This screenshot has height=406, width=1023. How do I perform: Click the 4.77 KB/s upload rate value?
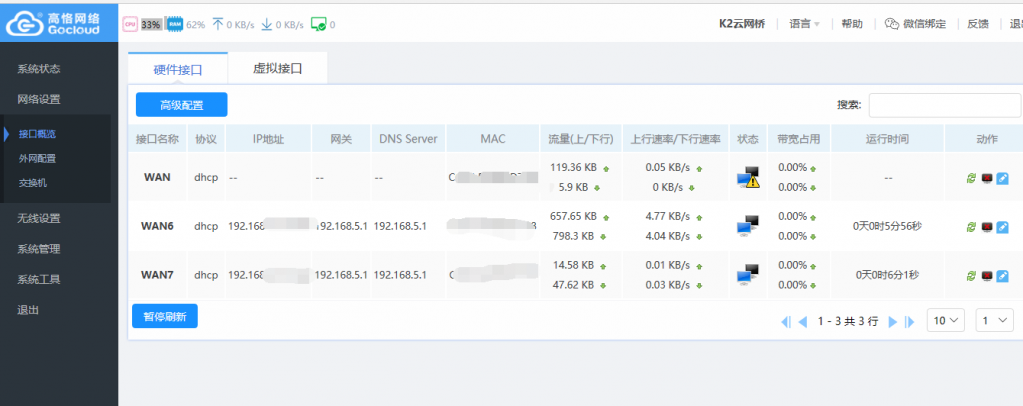coord(668,216)
